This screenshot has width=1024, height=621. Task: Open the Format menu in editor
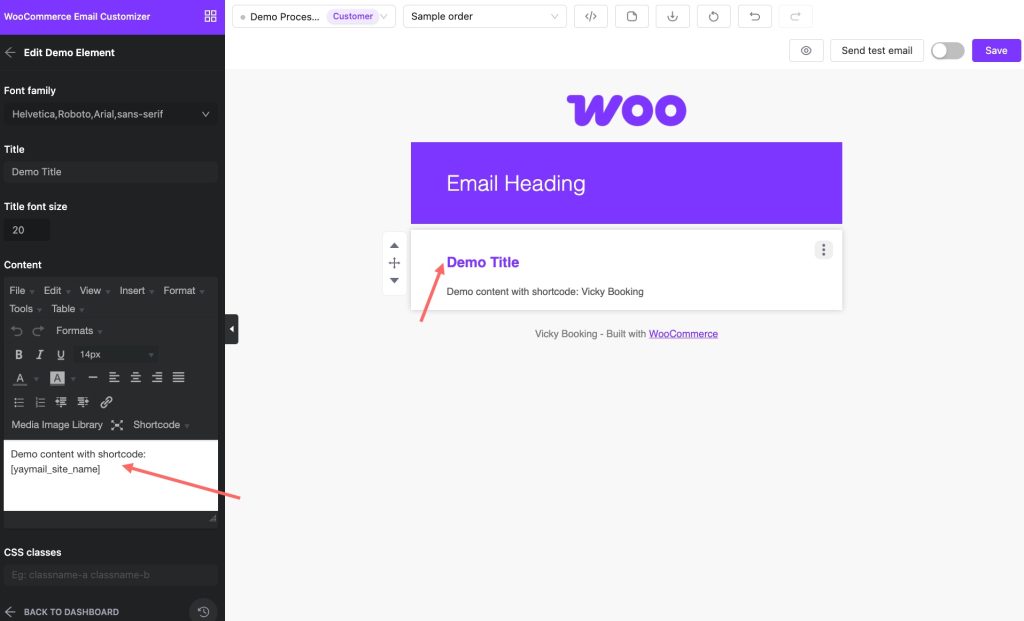[184, 291]
